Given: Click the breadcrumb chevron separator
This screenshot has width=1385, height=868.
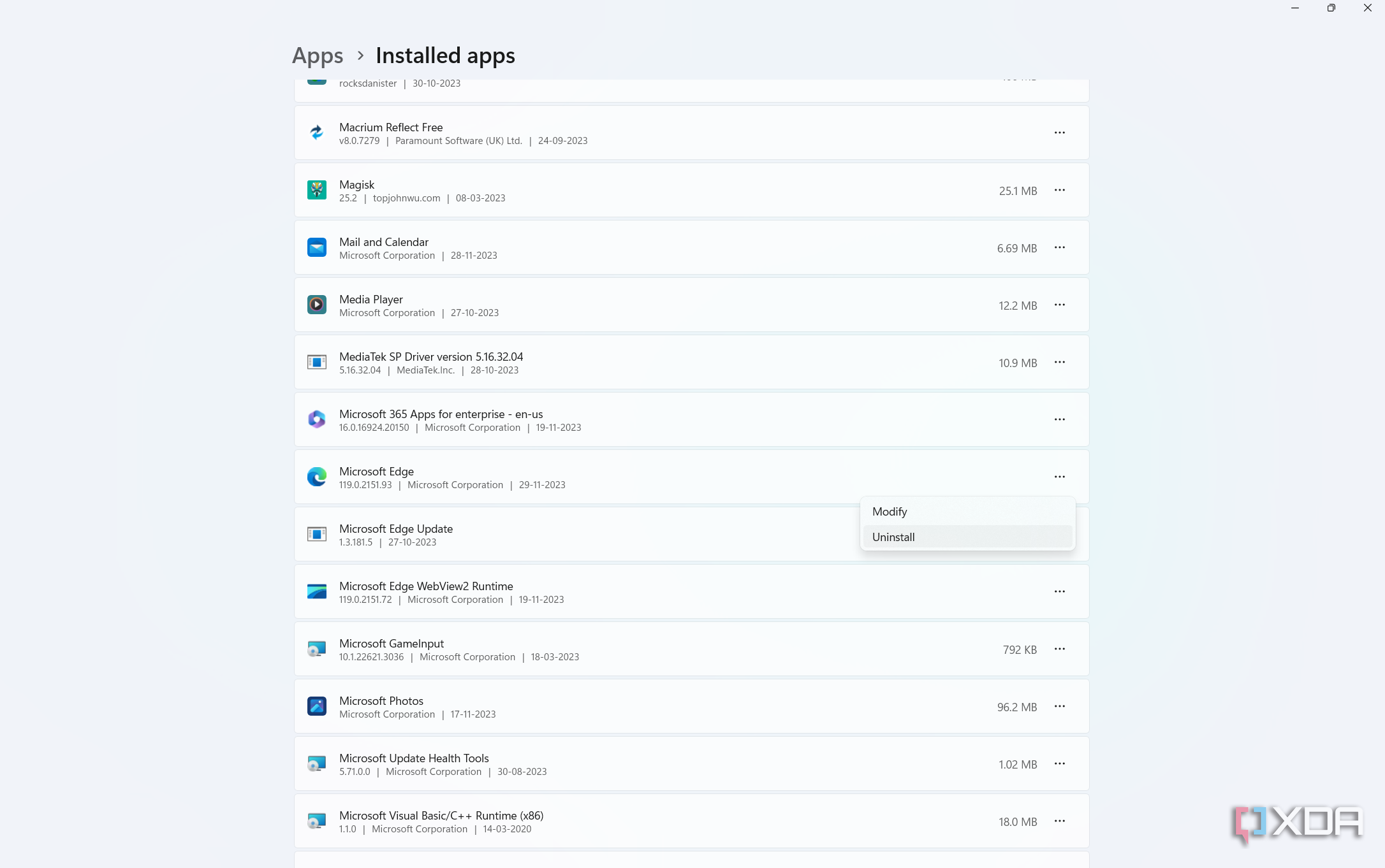Looking at the screenshot, I should (360, 56).
